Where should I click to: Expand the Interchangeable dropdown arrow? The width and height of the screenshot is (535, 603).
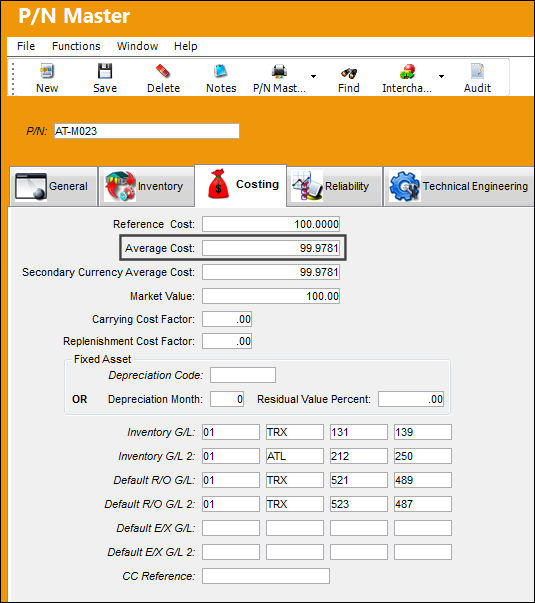point(442,76)
